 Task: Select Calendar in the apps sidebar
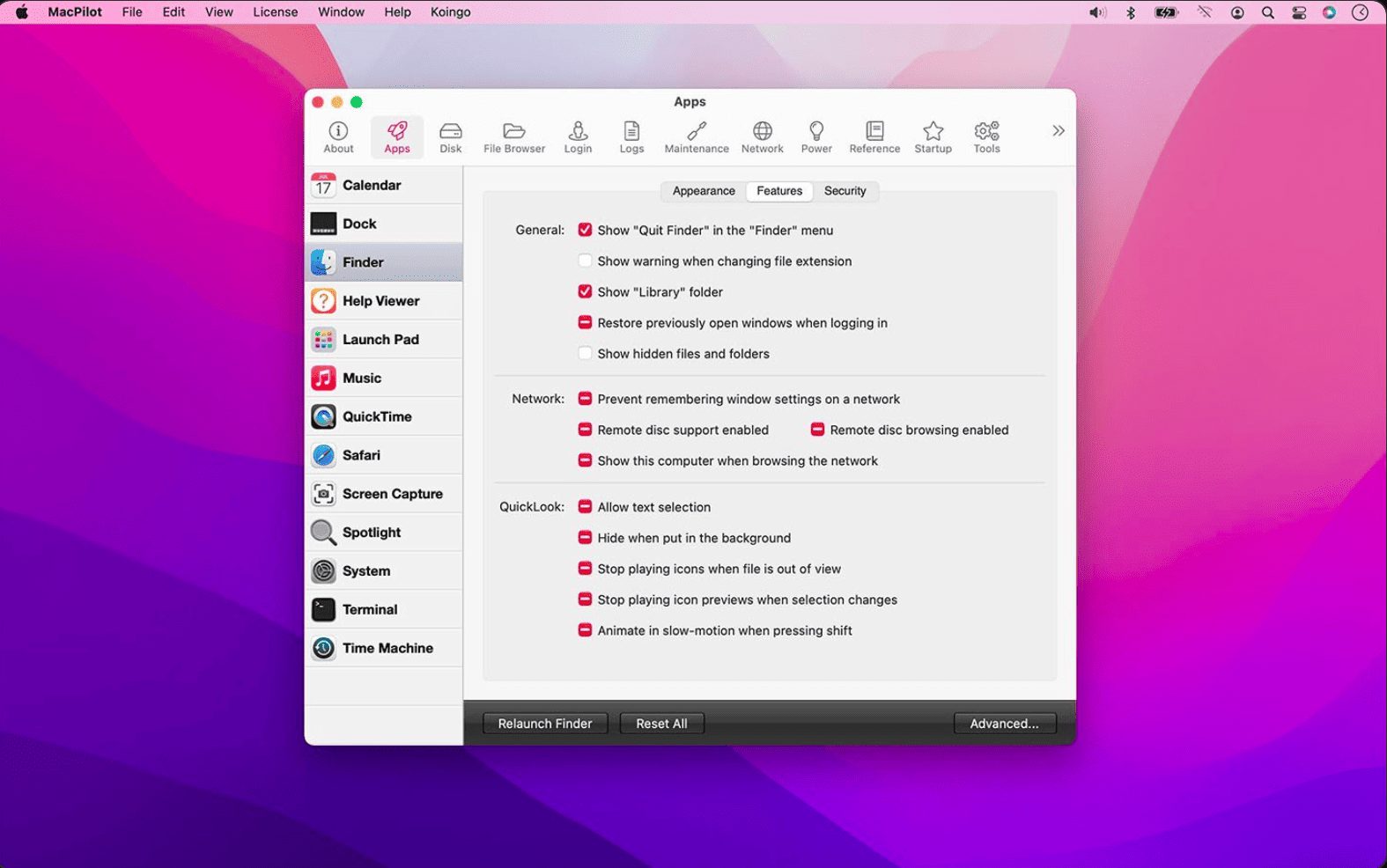pyautogui.click(x=384, y=185)
